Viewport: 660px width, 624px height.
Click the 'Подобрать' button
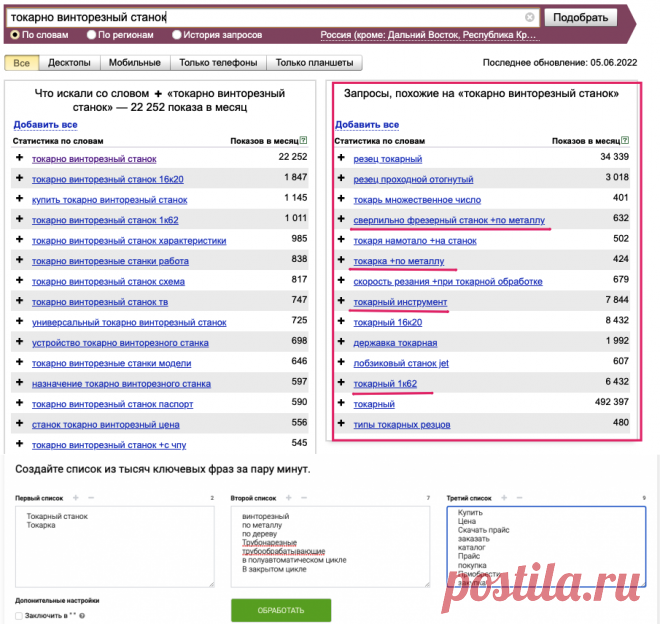click(580, 17)
